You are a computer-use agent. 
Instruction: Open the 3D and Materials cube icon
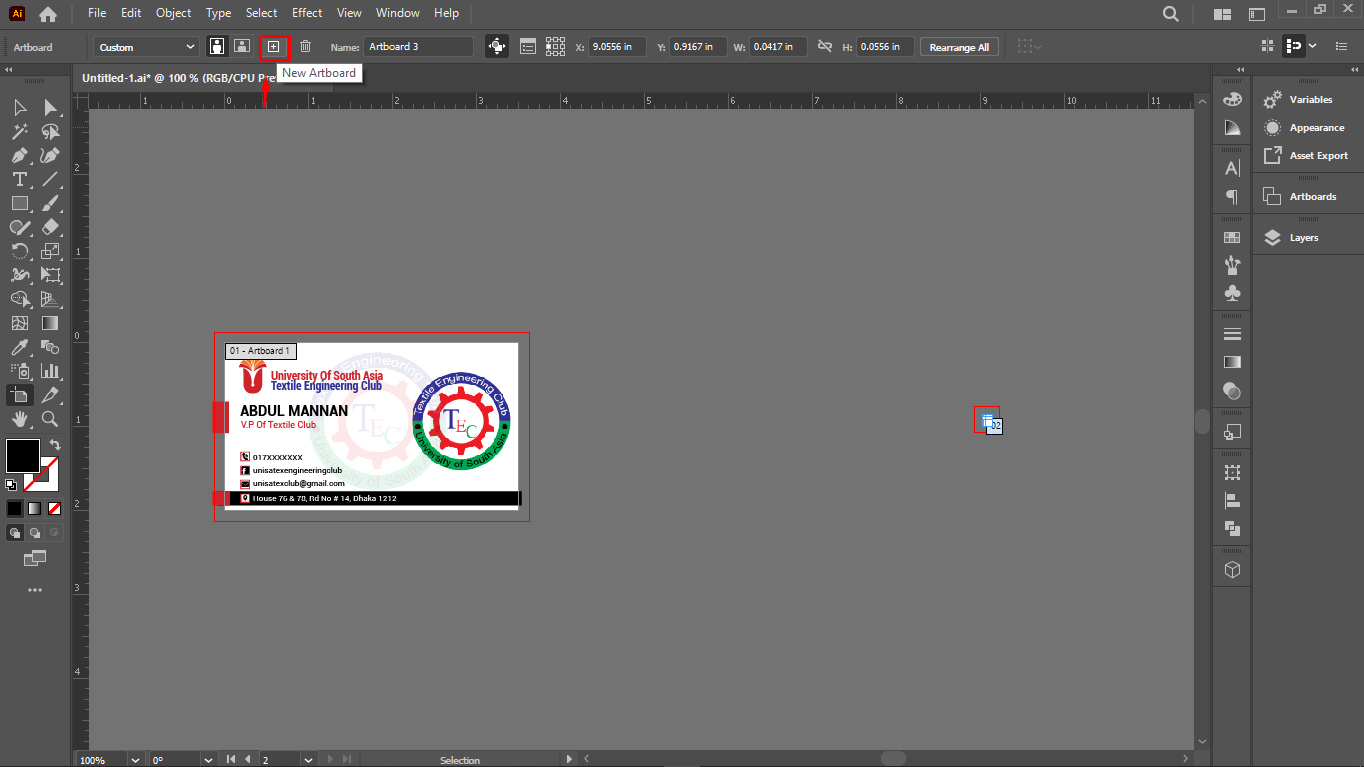1232,570
